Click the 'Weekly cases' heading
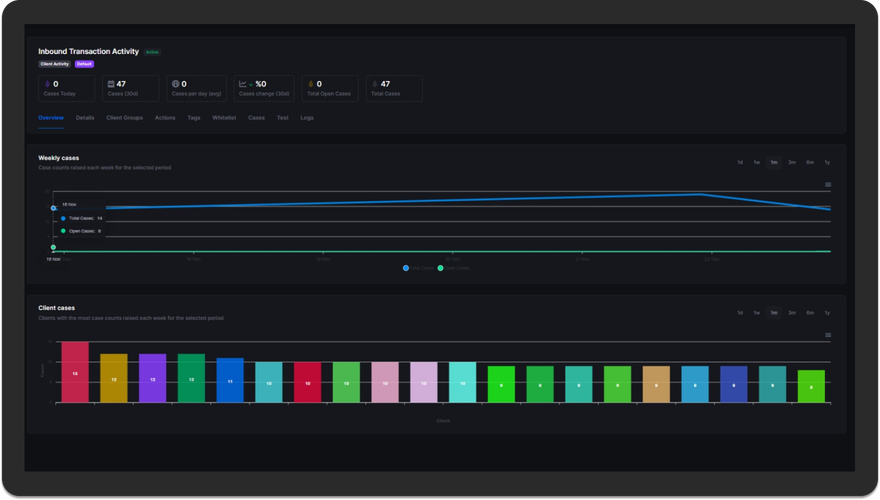 (58, 158)
